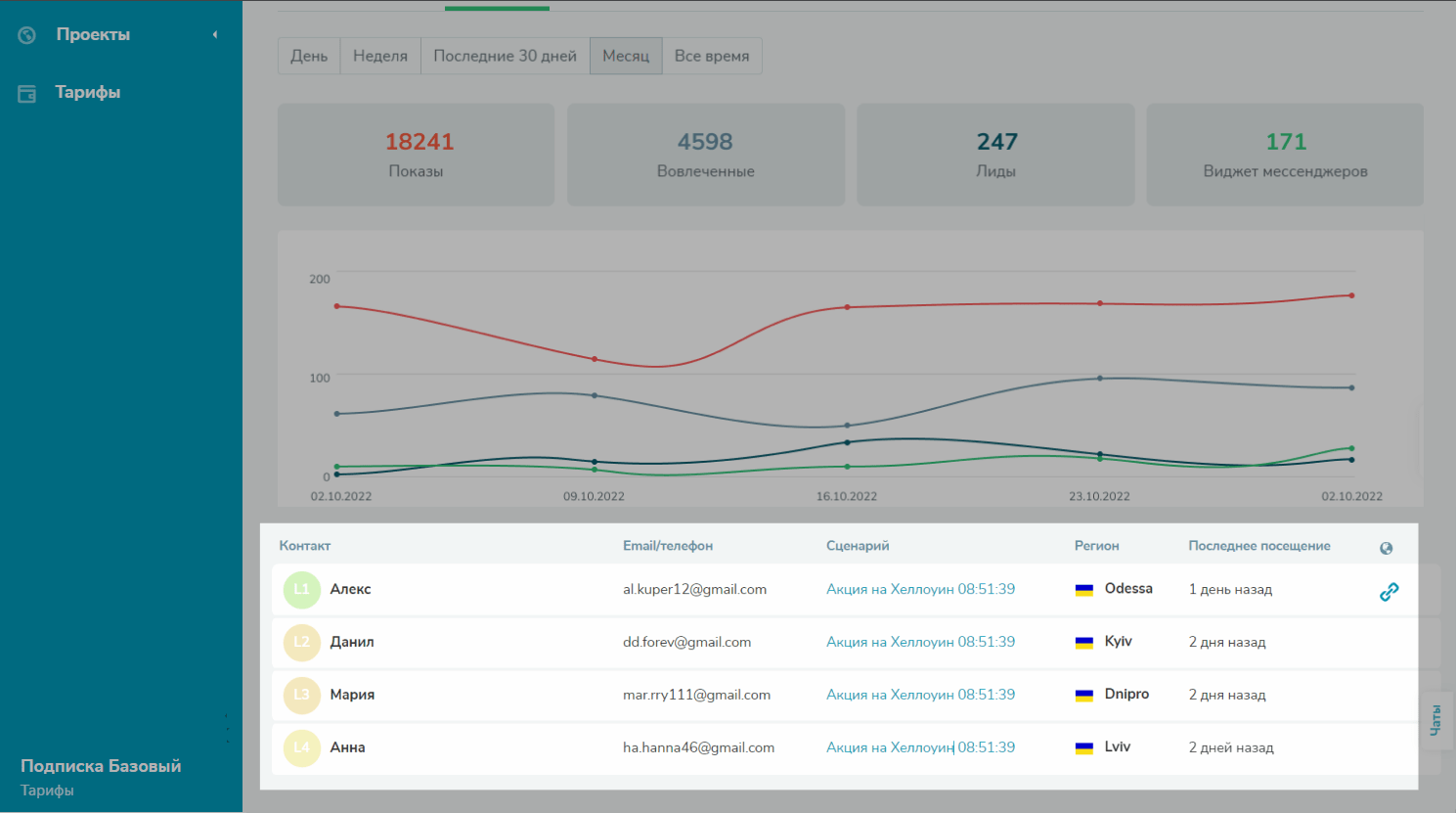Click the L3 avatar for Мария
The width and height of the screenshot is (1456, 813).
pos(301,696)
